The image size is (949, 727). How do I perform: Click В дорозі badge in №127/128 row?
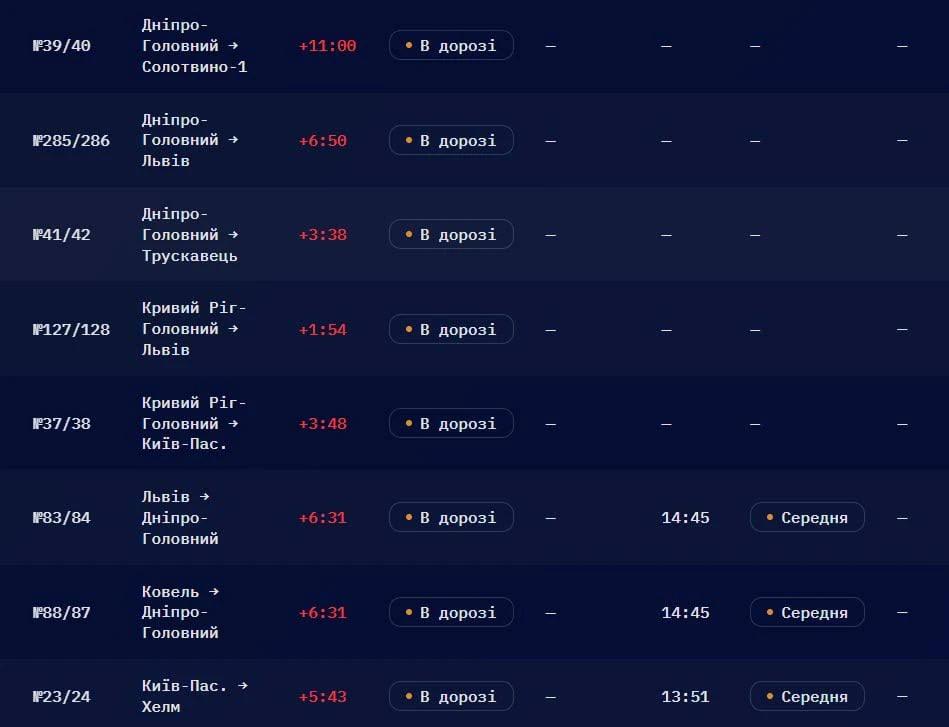pyautogui.click(x=452, y=329)
